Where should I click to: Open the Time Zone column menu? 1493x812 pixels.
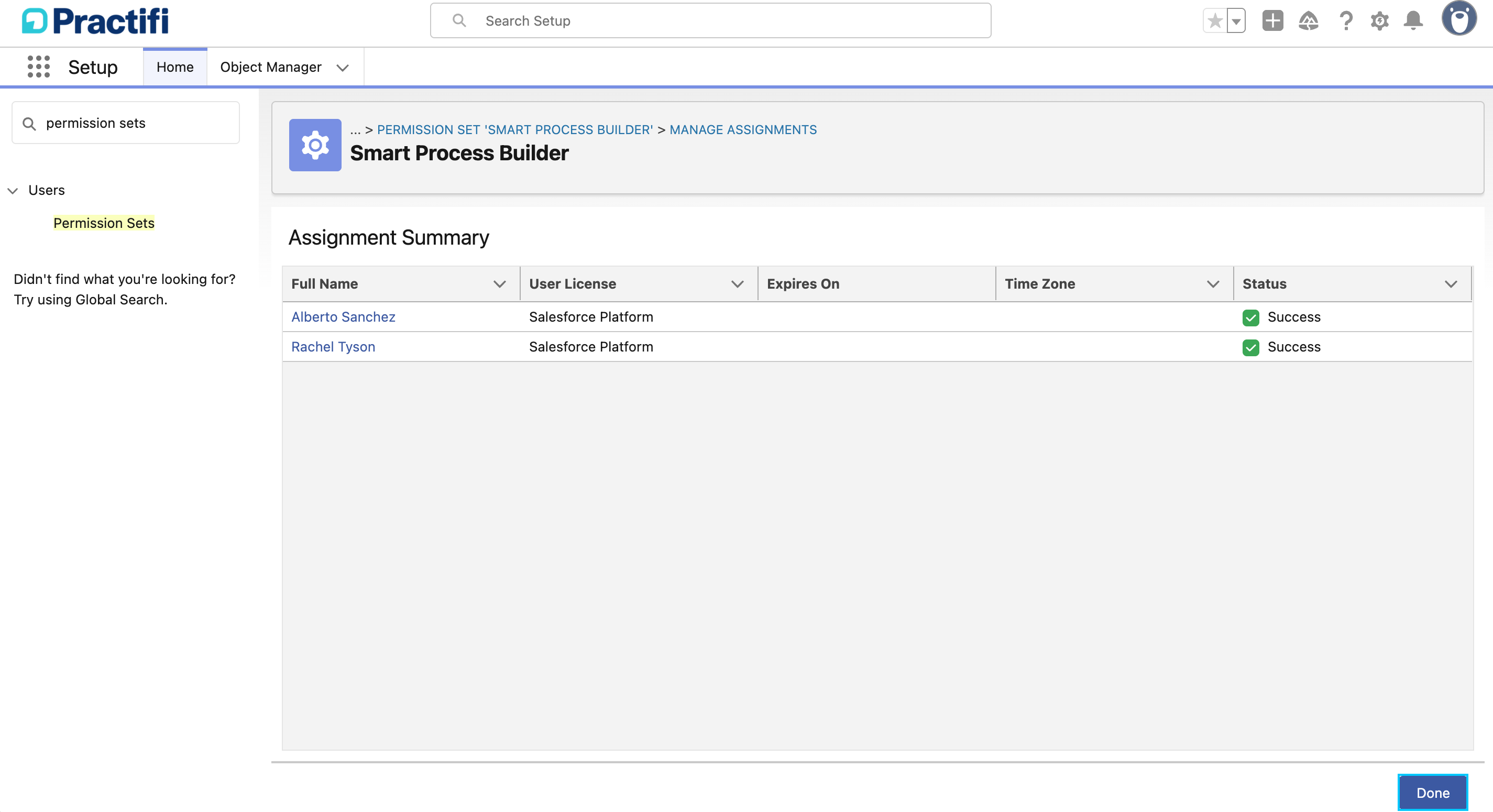click(x=1213, y=284)
